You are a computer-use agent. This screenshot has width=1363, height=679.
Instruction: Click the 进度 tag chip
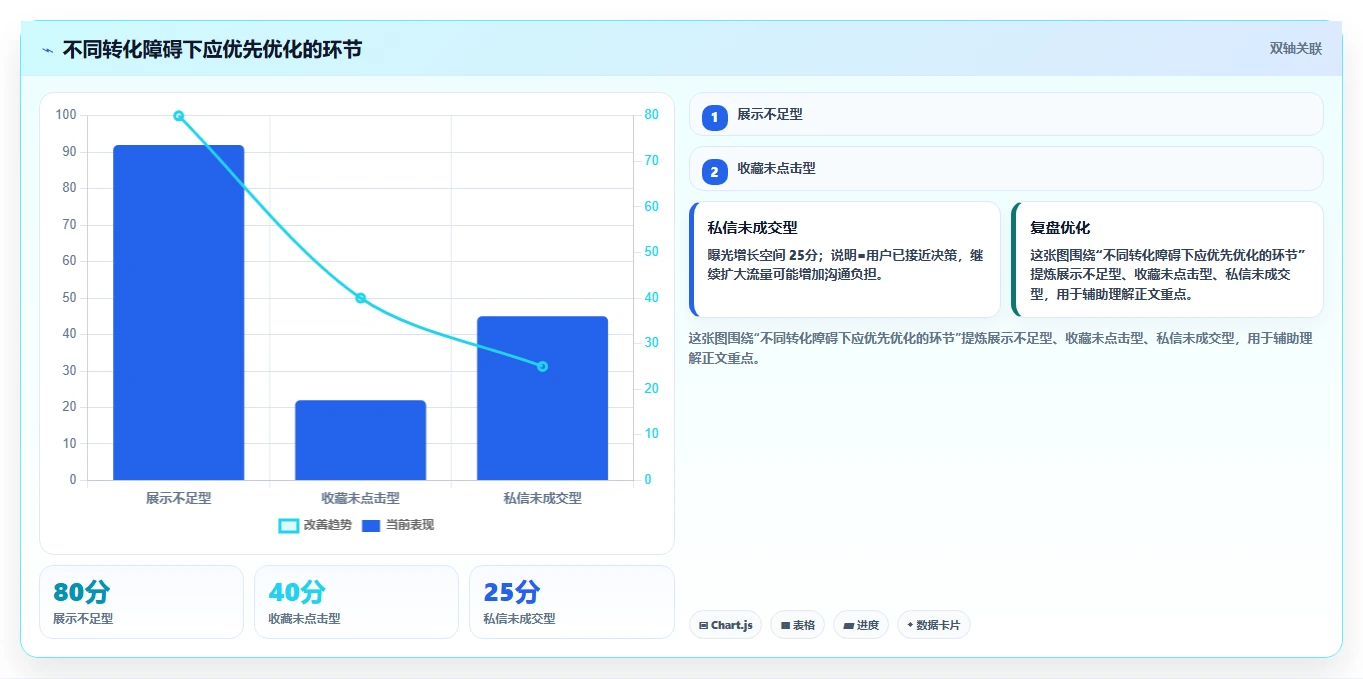[x=860, y=625]
